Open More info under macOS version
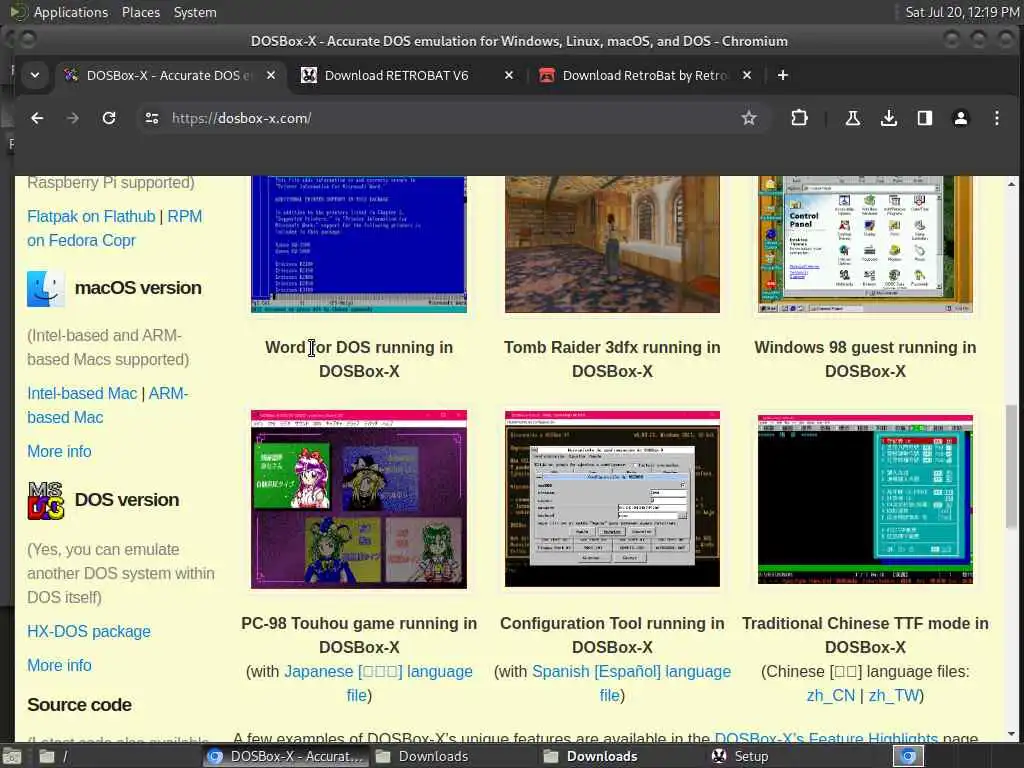Image resolution: width=1024 pixels, height=768 pixels. [59, 451]
